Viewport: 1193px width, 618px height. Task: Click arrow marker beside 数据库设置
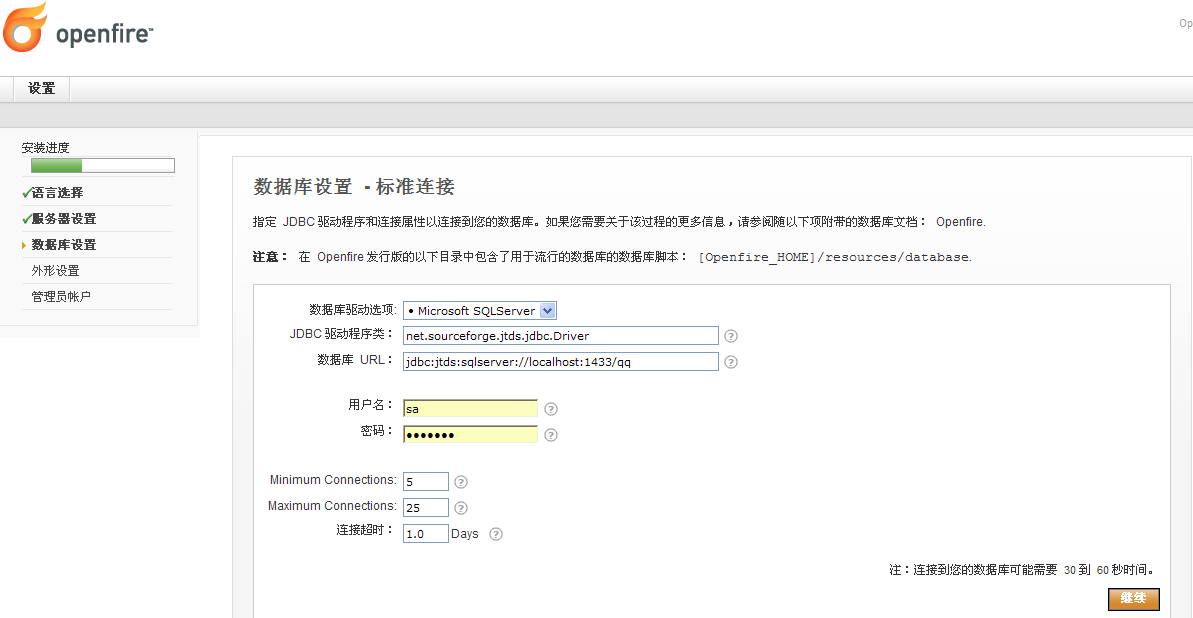[x=24, y=245]
